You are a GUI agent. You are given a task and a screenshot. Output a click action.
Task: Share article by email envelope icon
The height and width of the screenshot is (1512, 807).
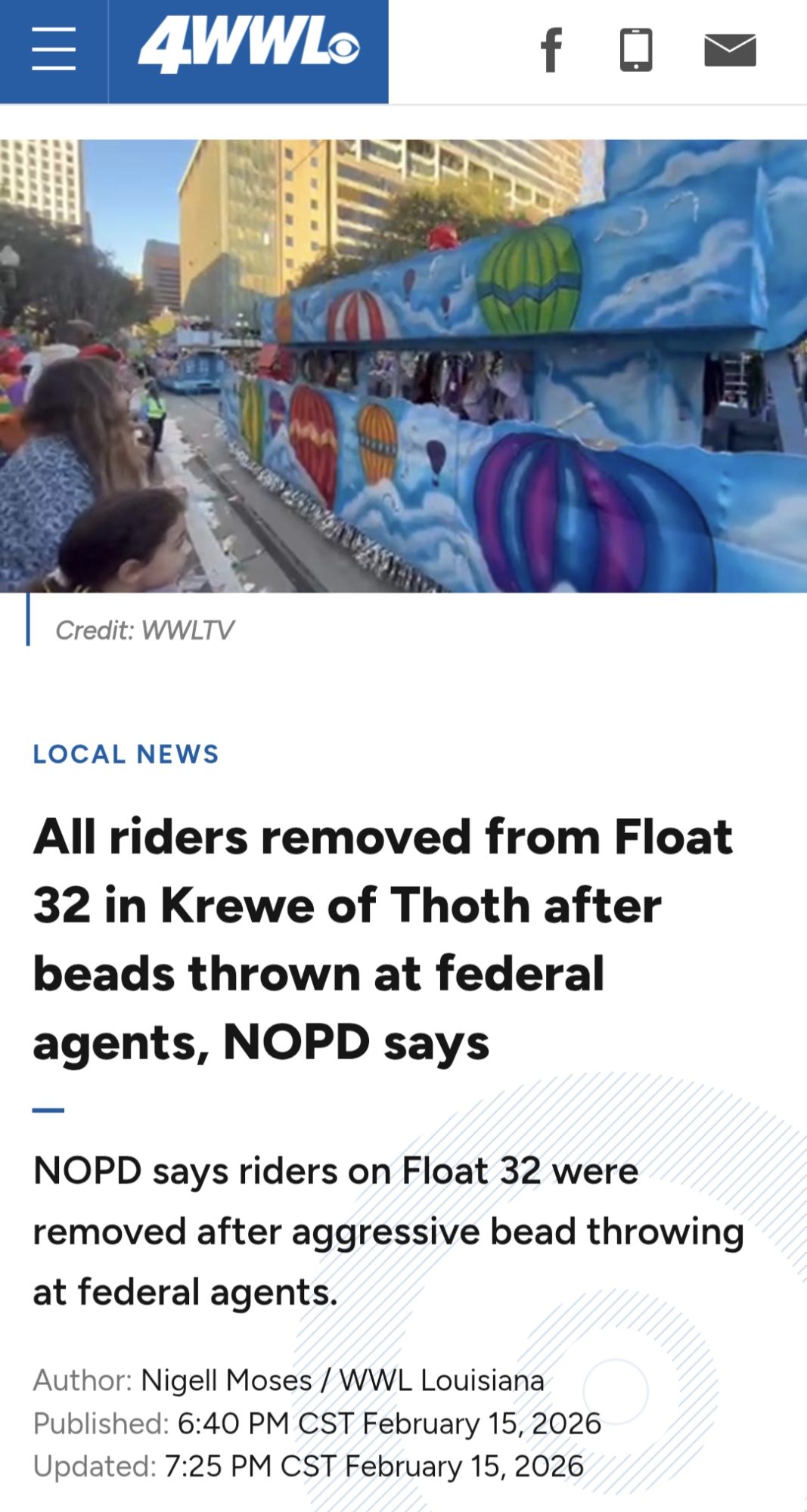coord(730,50)
